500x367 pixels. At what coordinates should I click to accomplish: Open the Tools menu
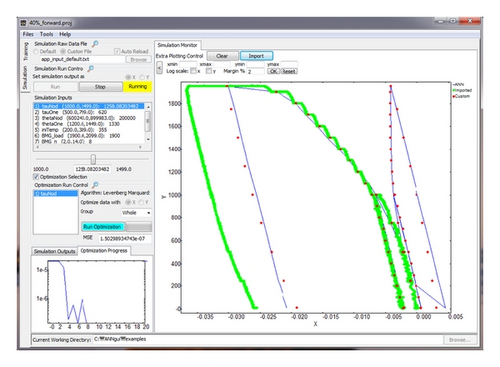coord(46,34)
